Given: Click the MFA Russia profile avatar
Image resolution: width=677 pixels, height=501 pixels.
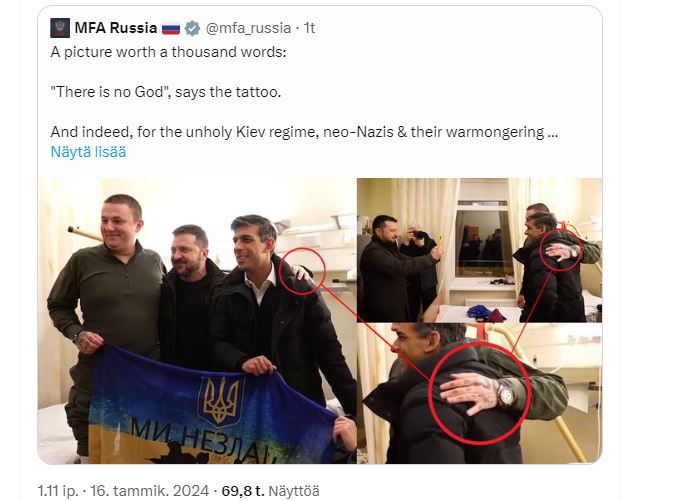Looking at the screenshot, I should point(60,28).
